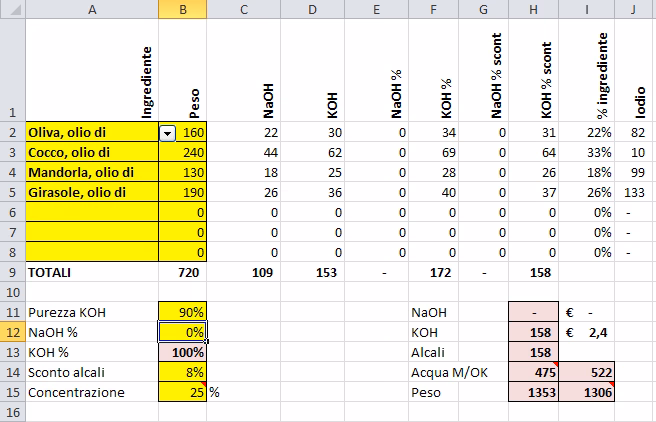Select the Concentrazione value 25 cell
The height and width of the screenshot is (422, 656).
click(182, 392)
